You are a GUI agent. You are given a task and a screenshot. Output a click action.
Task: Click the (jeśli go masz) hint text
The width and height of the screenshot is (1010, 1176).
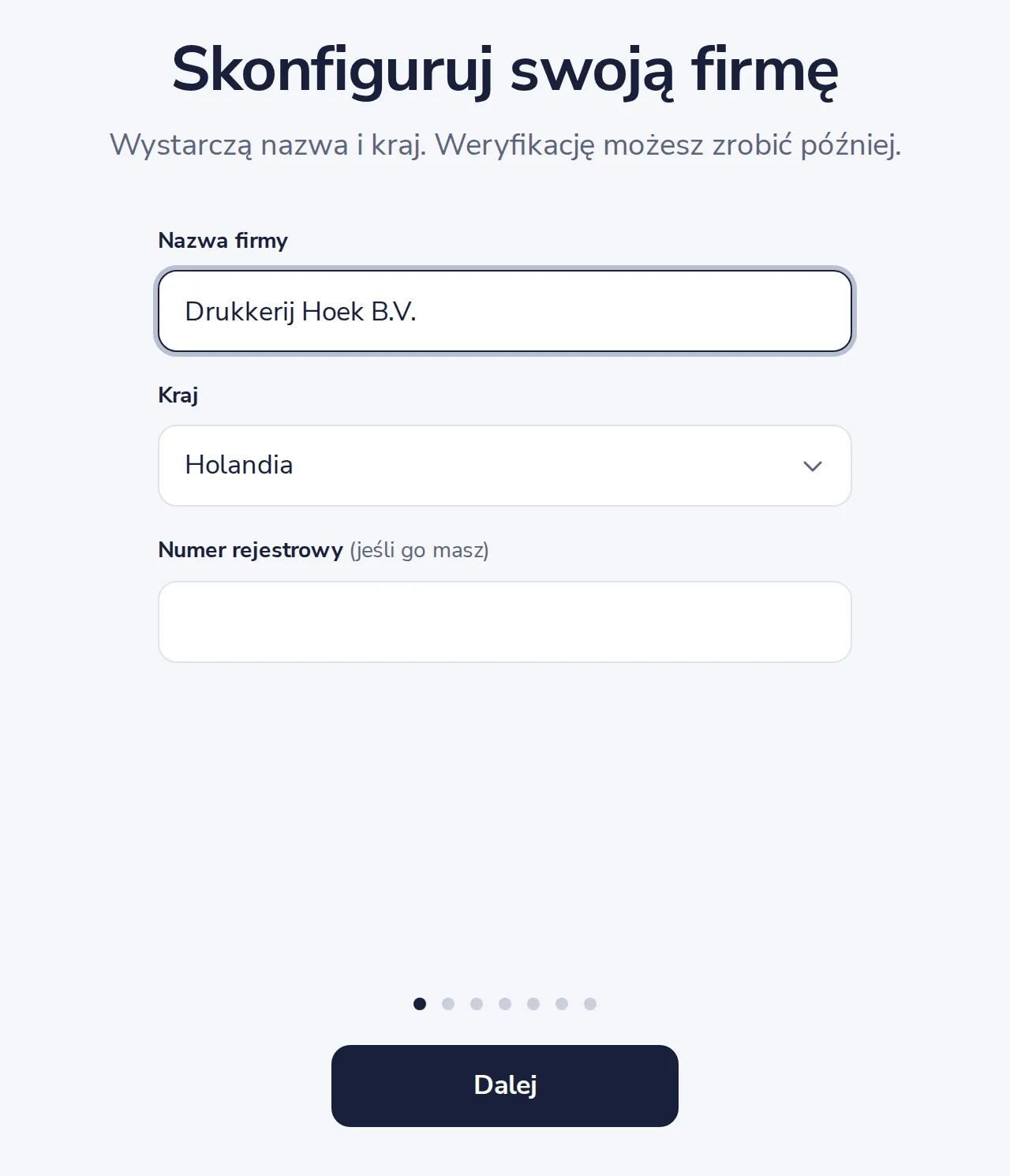click(x=419, y=550)
